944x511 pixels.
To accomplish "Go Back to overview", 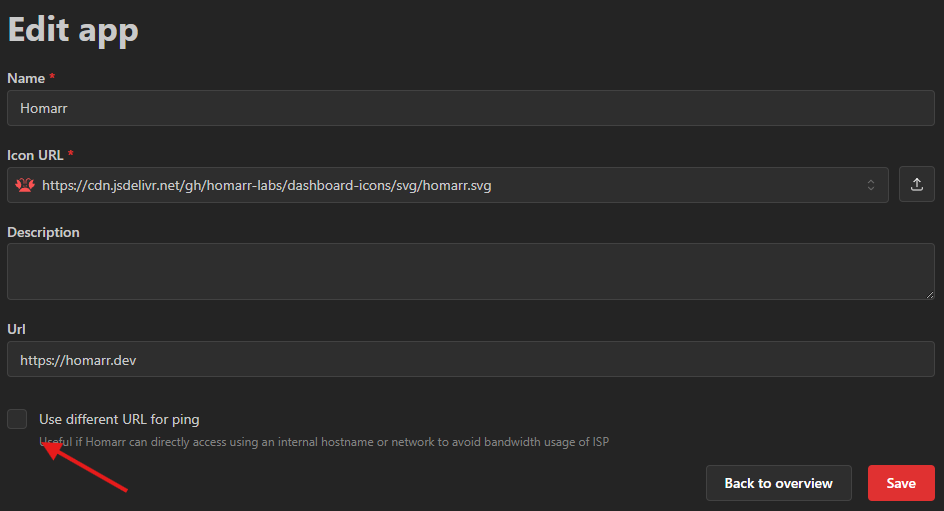I will 778,483.
